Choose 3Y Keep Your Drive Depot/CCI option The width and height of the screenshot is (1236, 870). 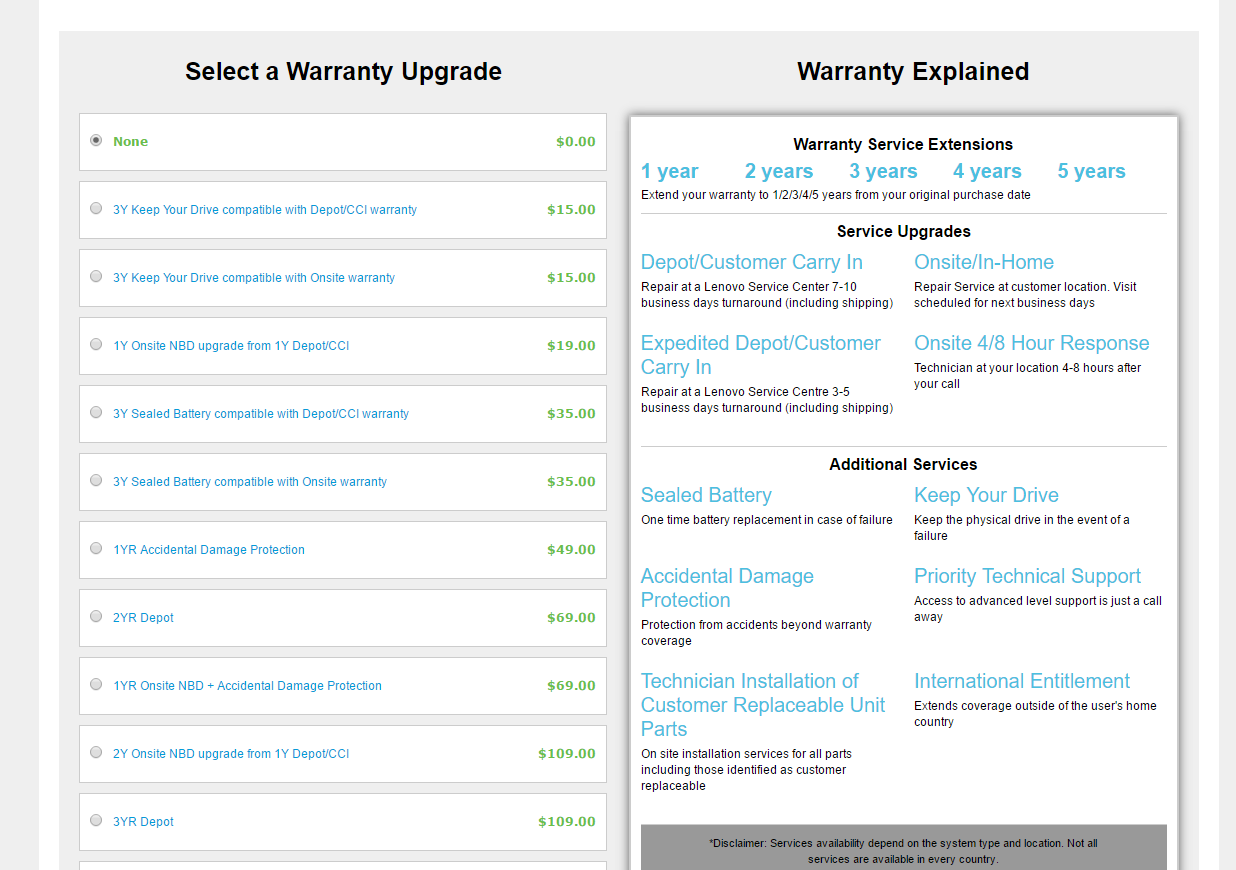click(96, 208)
